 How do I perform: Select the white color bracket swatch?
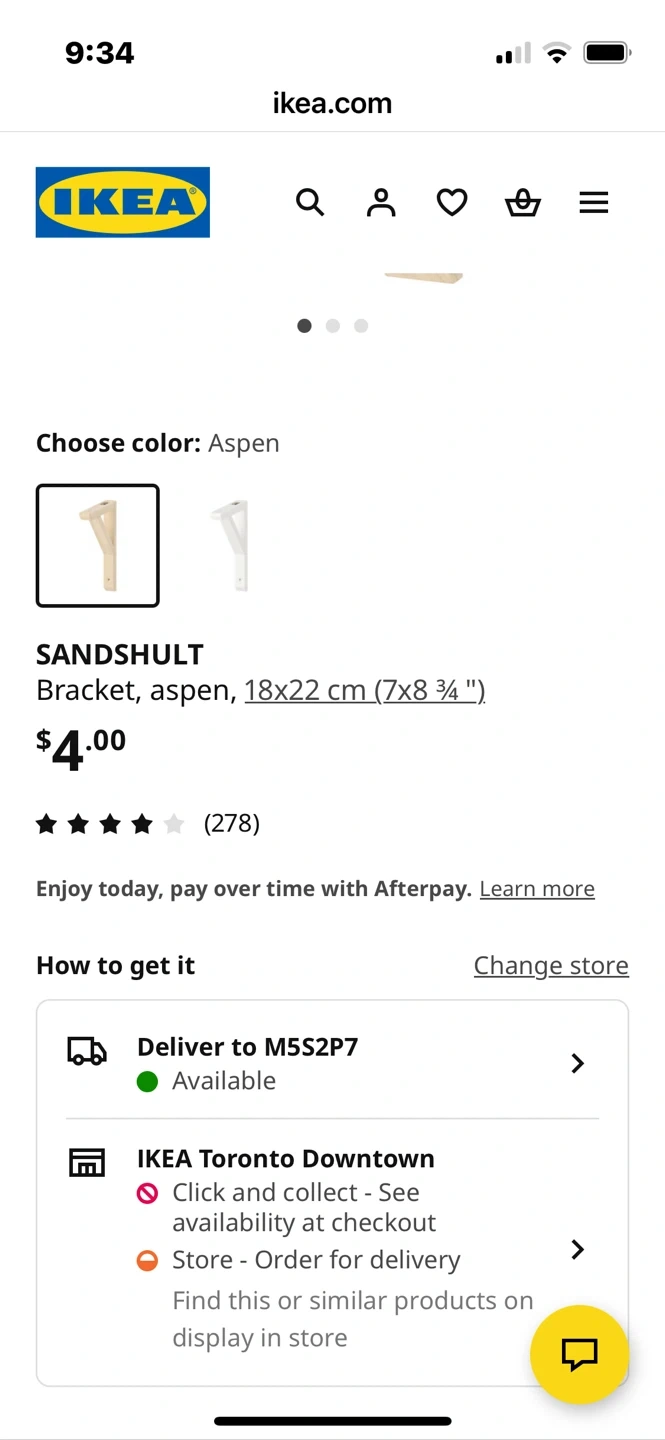pyautogui.click(x=229, y=546)
